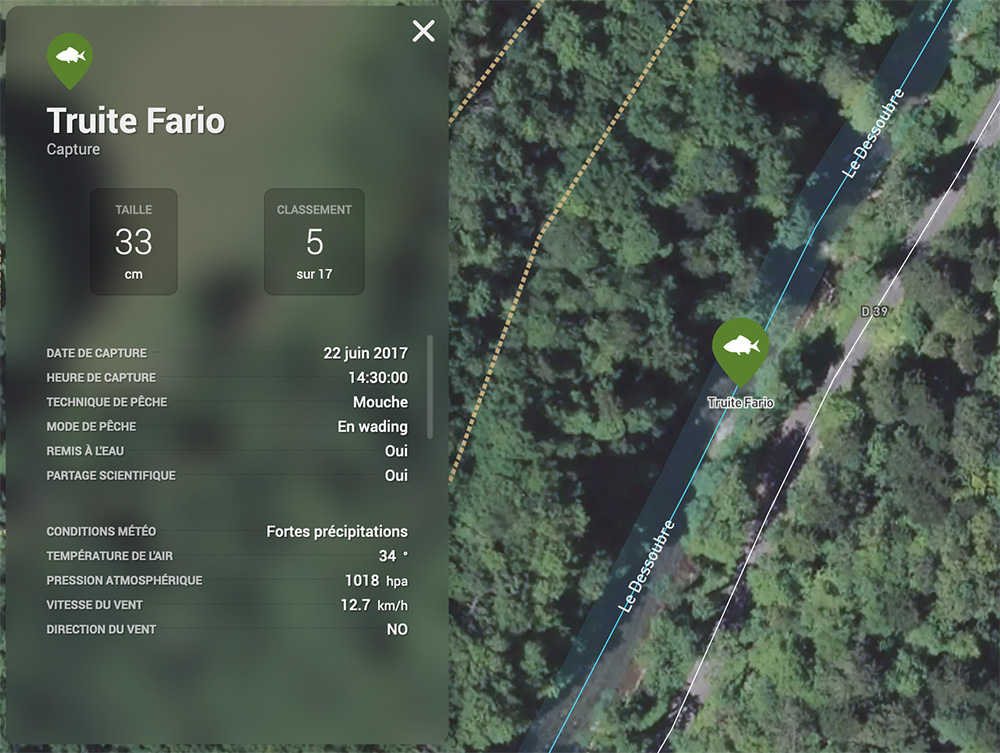Click the panel's vertical scrollbar
Screen dimensions: 1000x753
430,386
